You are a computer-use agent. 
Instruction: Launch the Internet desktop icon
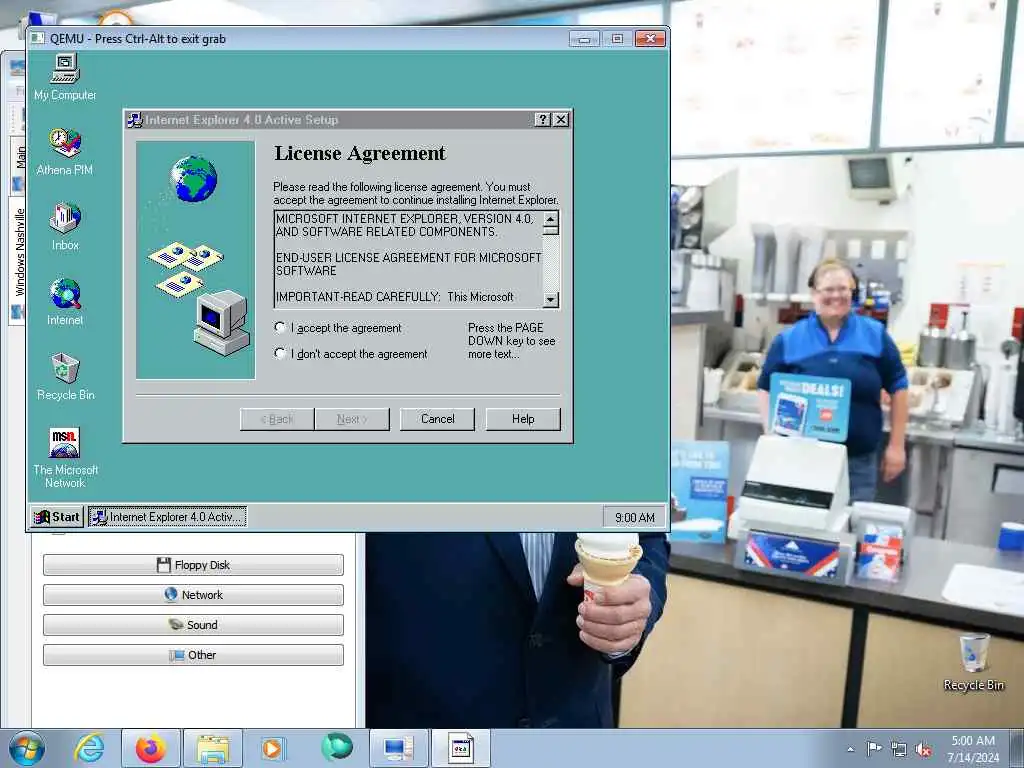(65, 301)
